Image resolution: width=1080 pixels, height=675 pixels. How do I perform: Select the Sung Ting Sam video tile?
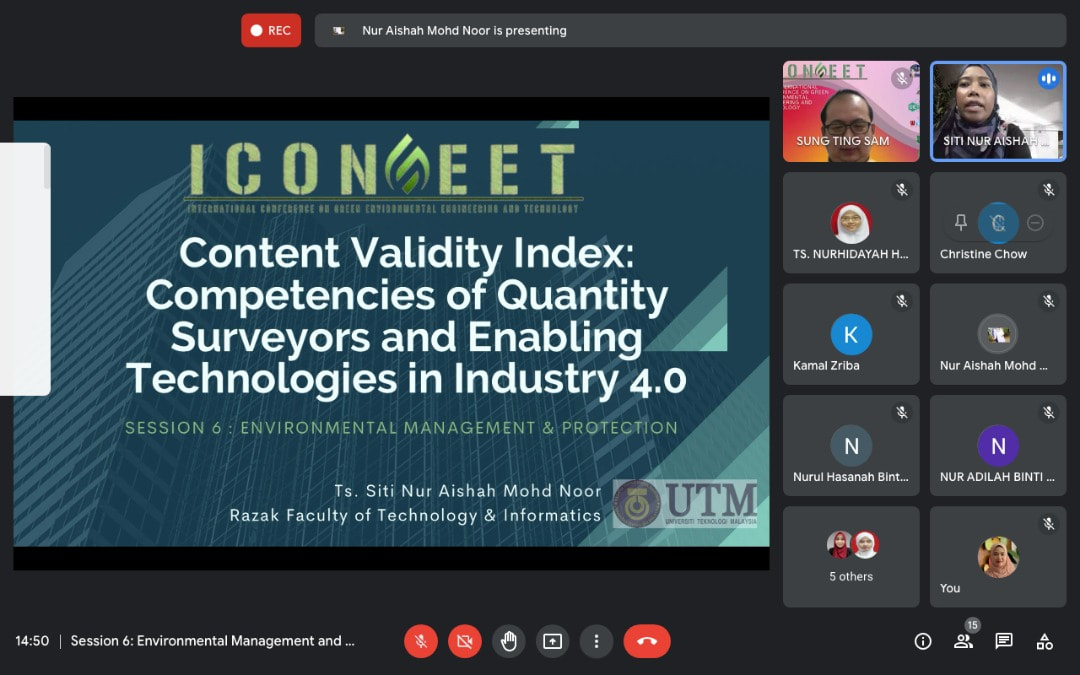(851, 111)
